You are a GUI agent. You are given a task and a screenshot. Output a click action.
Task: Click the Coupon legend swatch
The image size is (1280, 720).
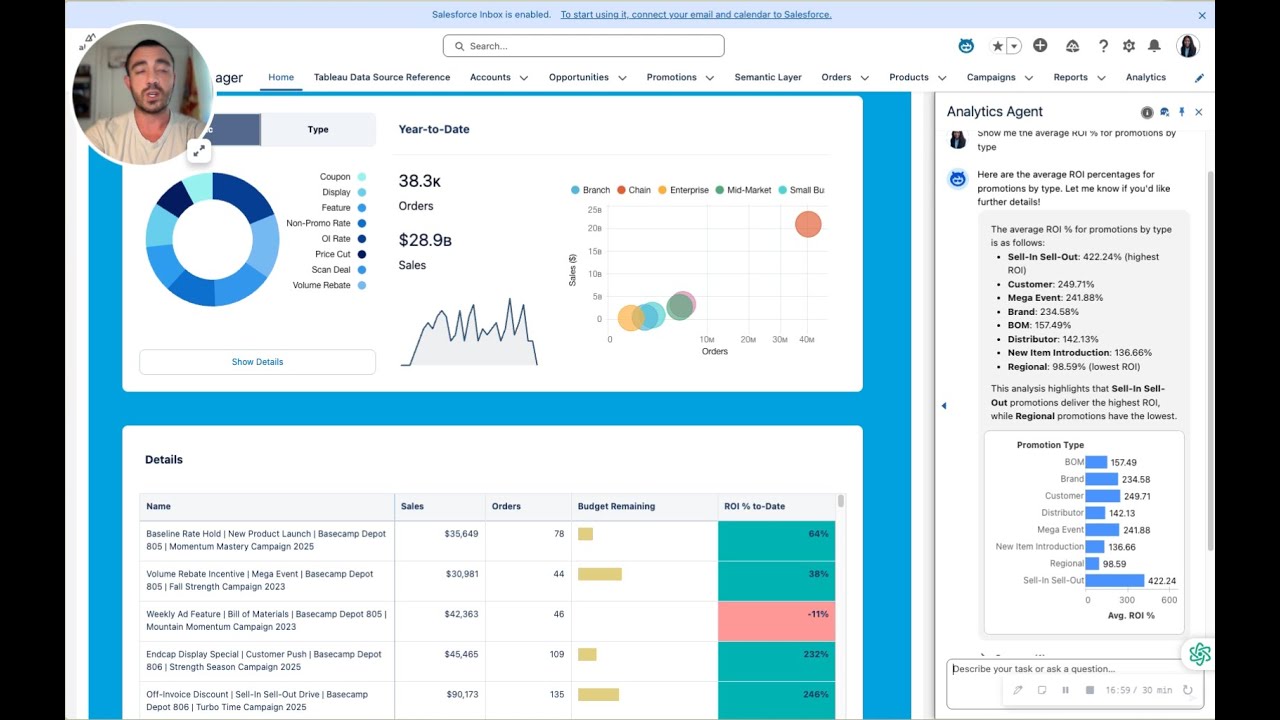[x=361, y=177]
